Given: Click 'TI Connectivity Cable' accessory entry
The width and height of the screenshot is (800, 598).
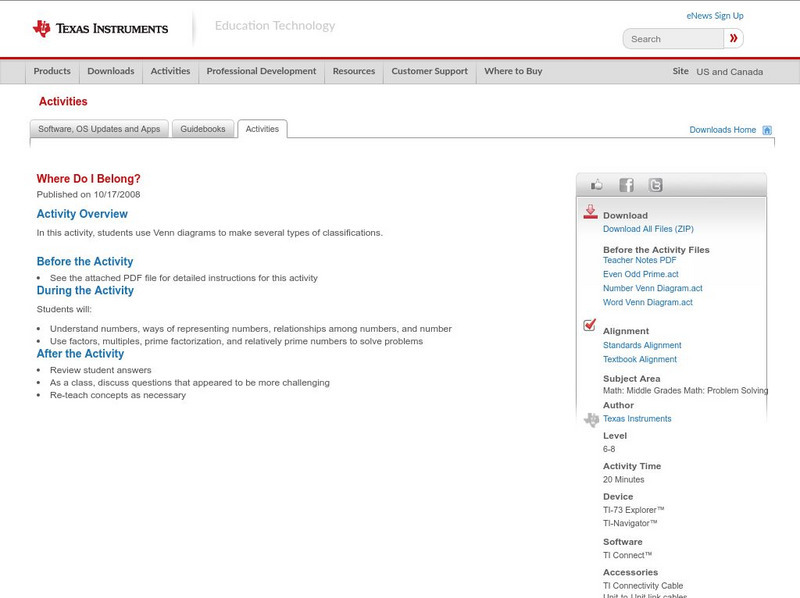Looking at the screenshot, I should coord(643,586).
